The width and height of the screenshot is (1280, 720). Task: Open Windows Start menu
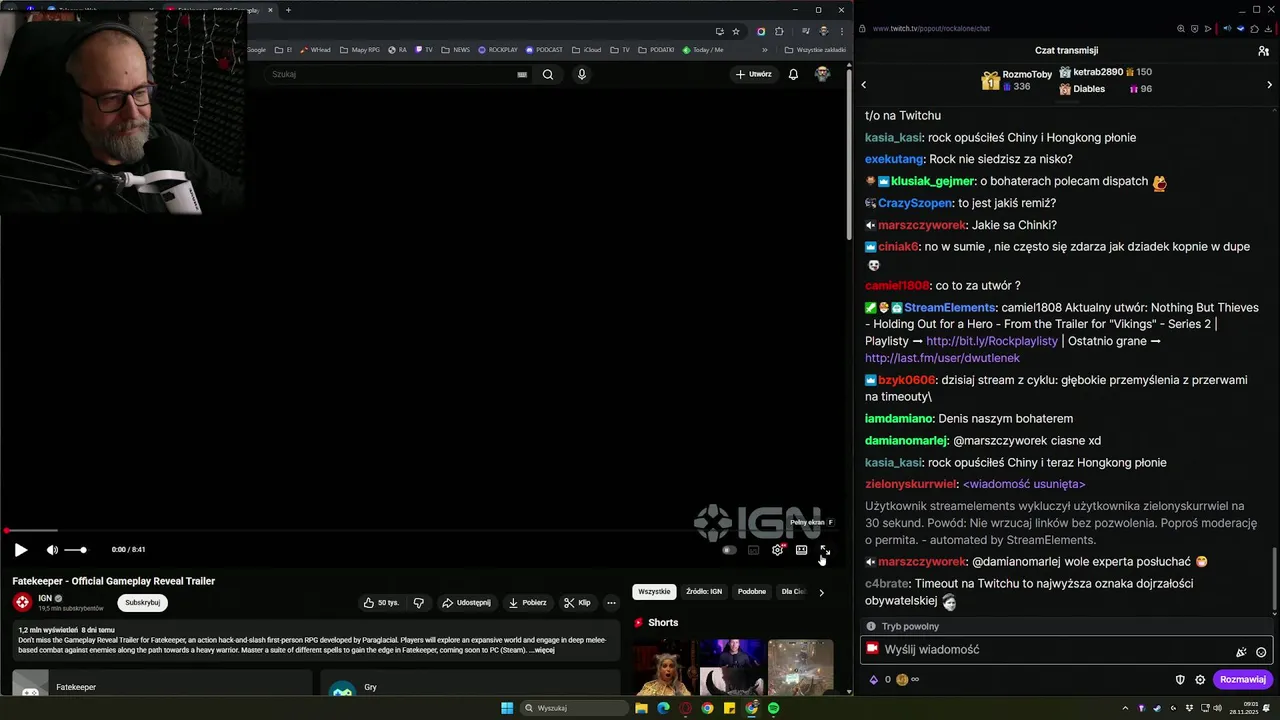pyautogui.click(x=507, y=708)
